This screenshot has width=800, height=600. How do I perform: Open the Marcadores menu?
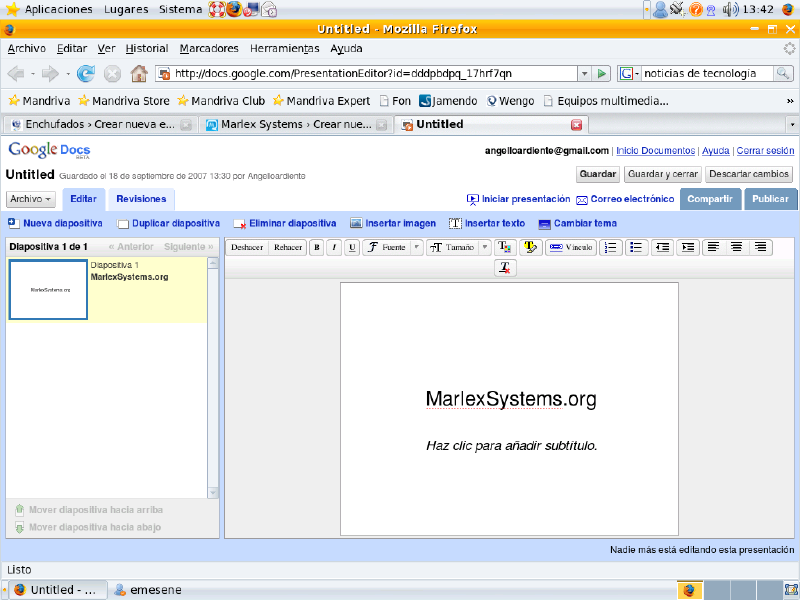(209, 48)
